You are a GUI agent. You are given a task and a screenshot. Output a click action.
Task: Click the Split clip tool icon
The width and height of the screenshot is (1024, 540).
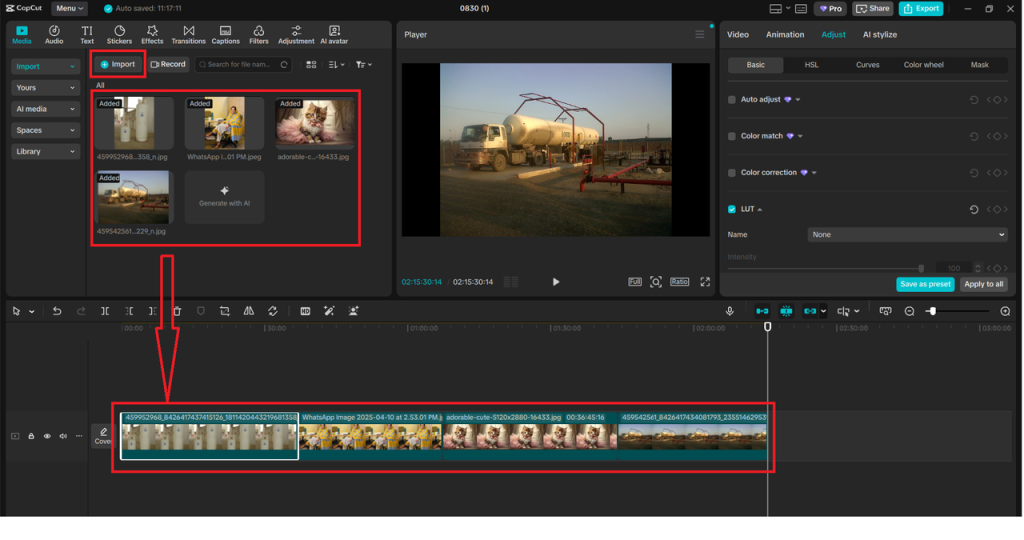click(104, 311)
